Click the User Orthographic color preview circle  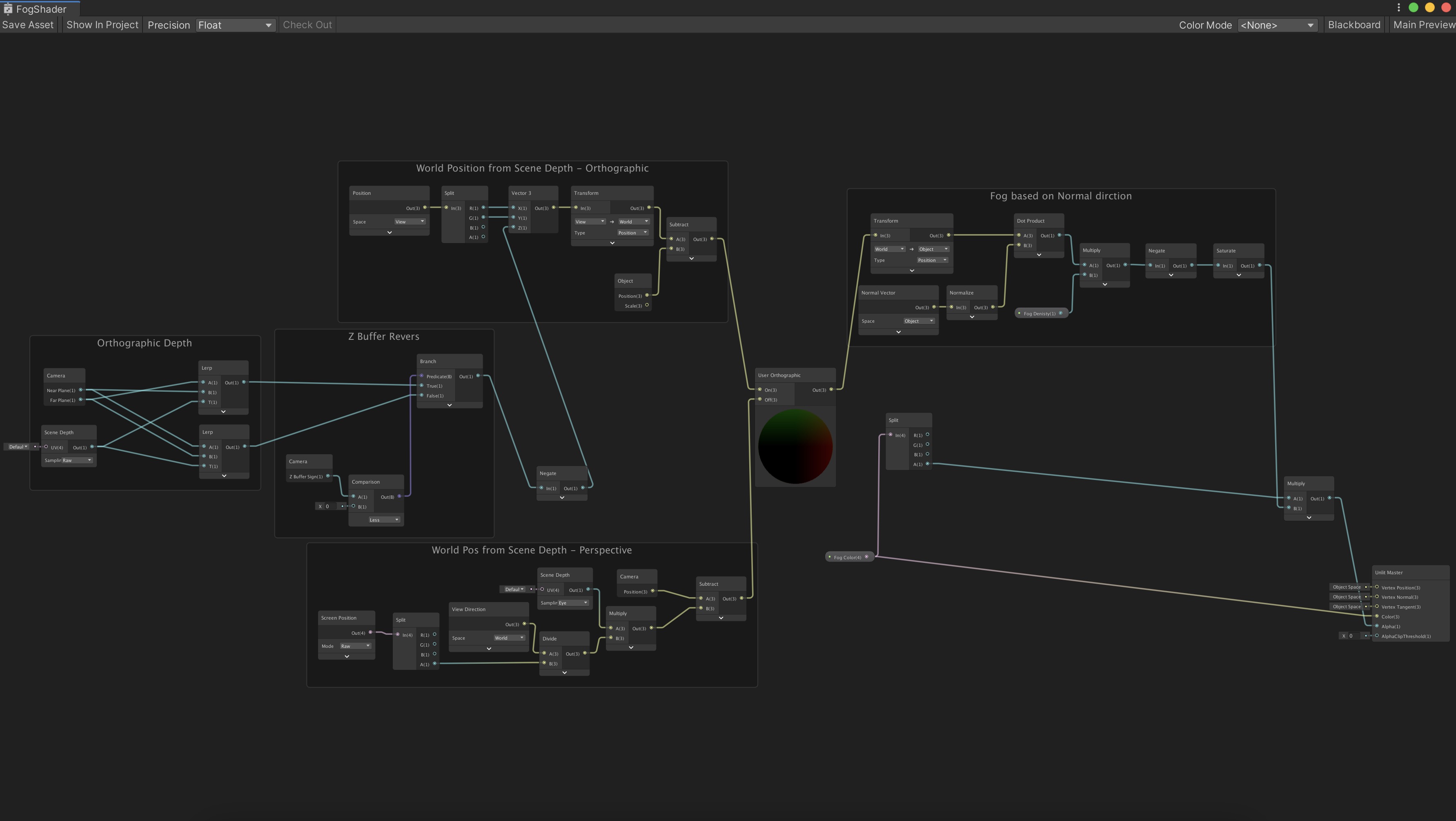795,447
